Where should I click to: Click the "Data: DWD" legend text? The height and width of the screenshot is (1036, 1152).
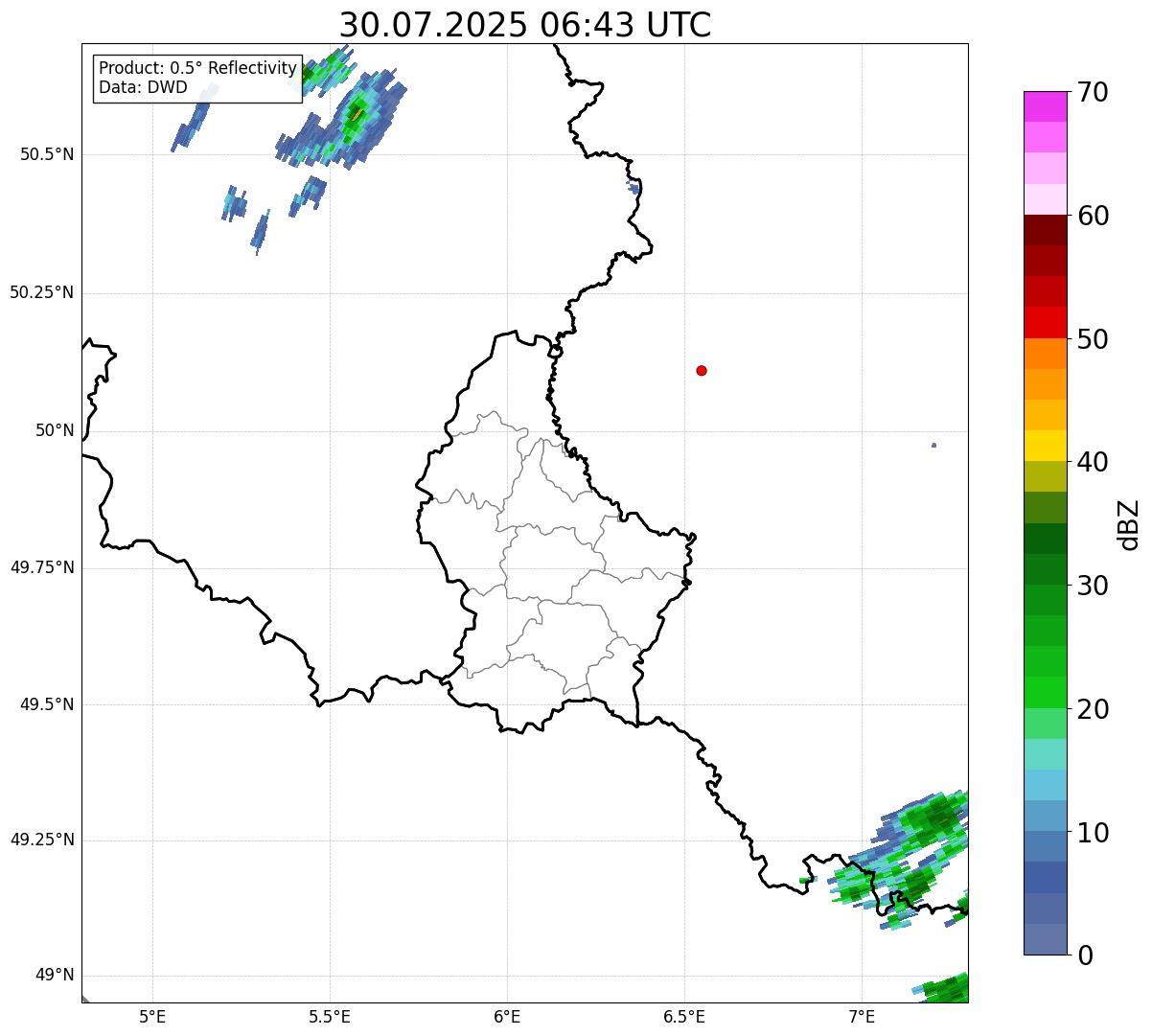pyautogui.click(x=143, y=87)
